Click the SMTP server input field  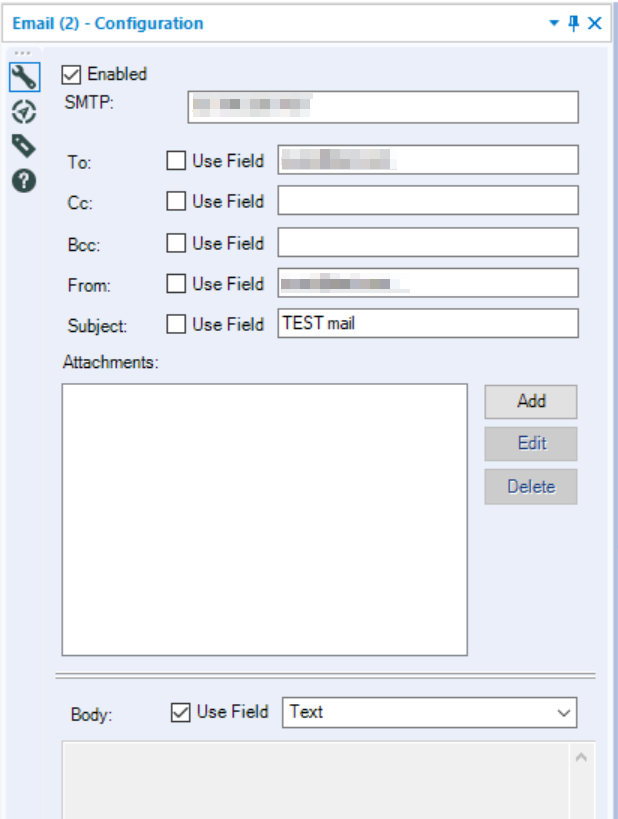coord(383,107)
